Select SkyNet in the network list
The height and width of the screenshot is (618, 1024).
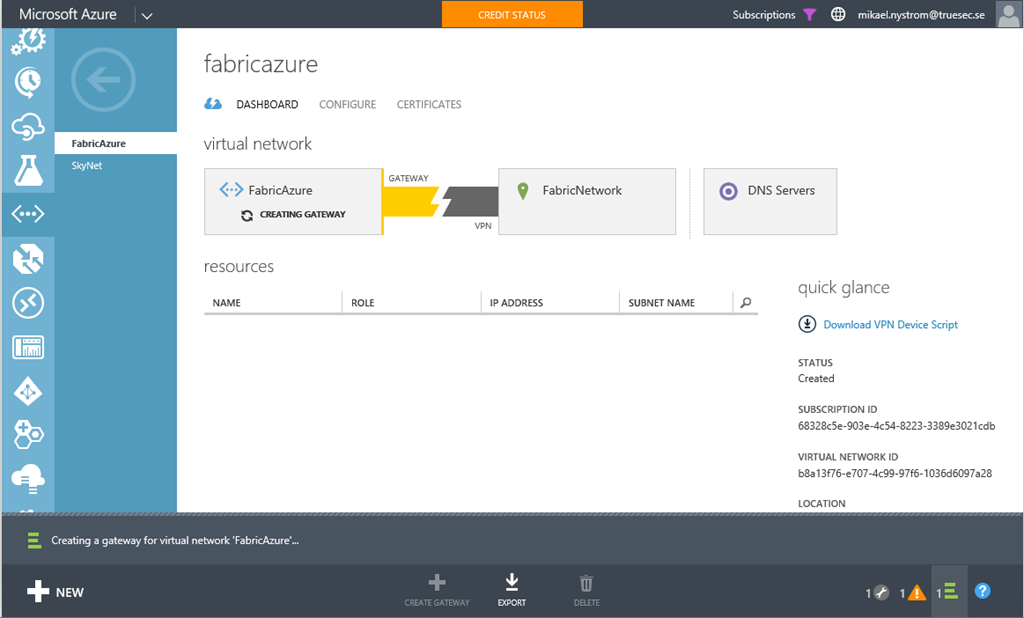(87, 166)
